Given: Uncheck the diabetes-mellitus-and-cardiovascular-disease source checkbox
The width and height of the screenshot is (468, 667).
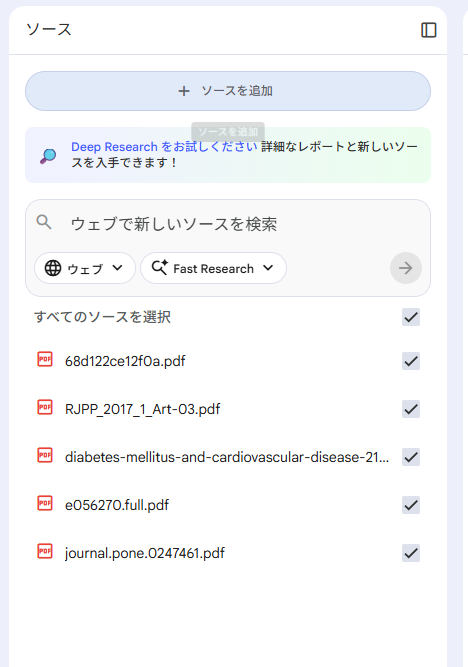Looking at the screenshot, I should coord(411,457).
